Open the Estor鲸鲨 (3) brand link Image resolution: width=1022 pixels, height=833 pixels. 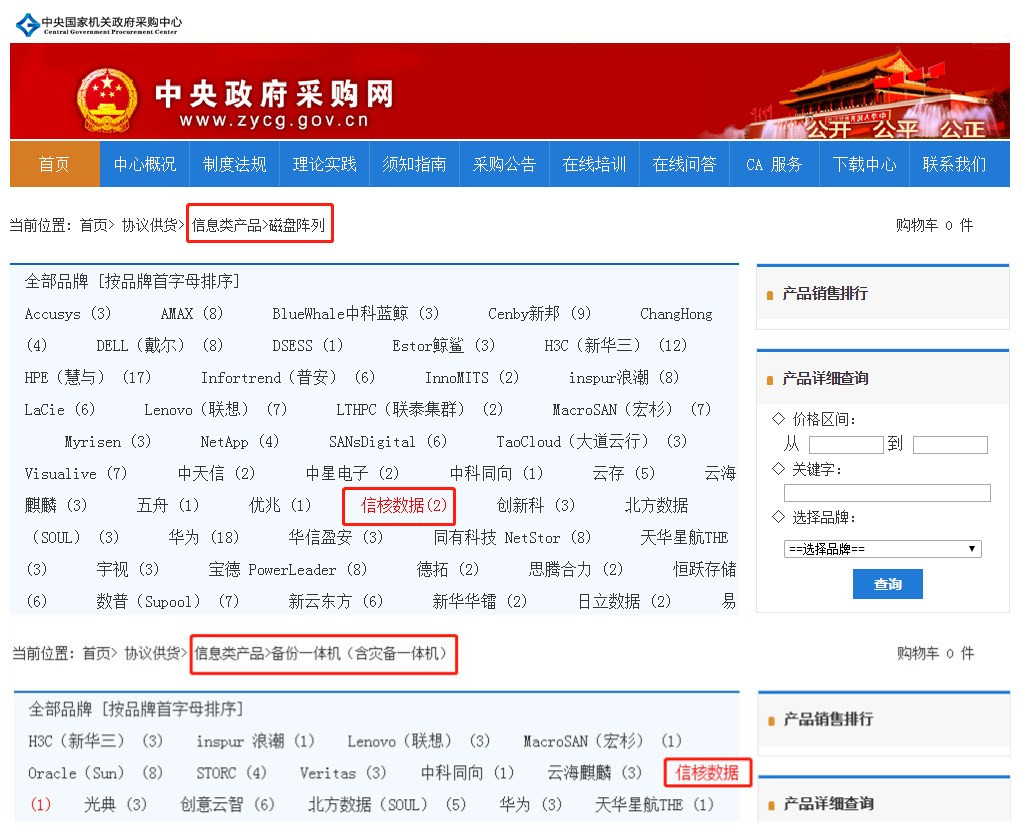[x=444, y=345]
